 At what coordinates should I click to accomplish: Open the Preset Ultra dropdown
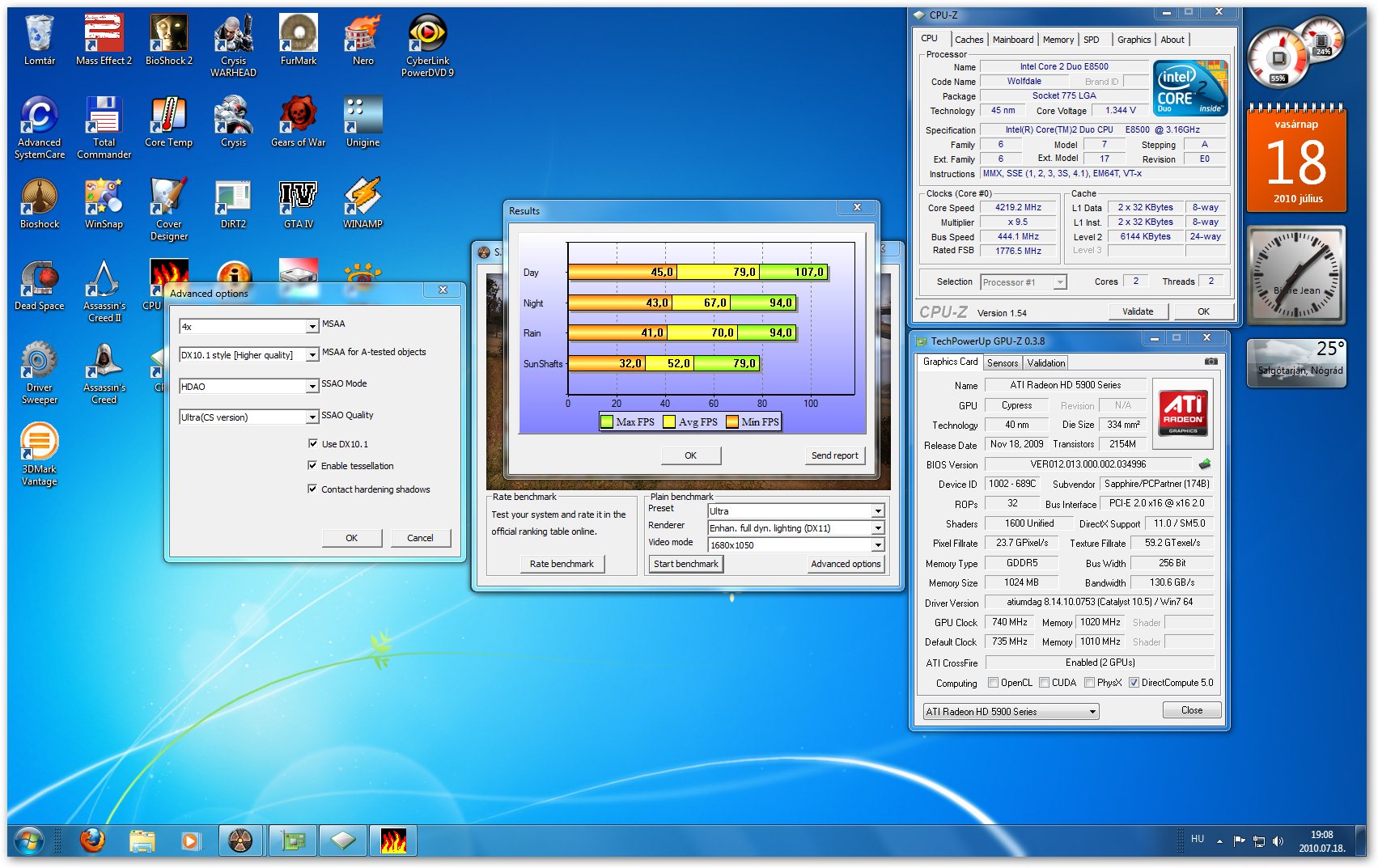[796, 511]
